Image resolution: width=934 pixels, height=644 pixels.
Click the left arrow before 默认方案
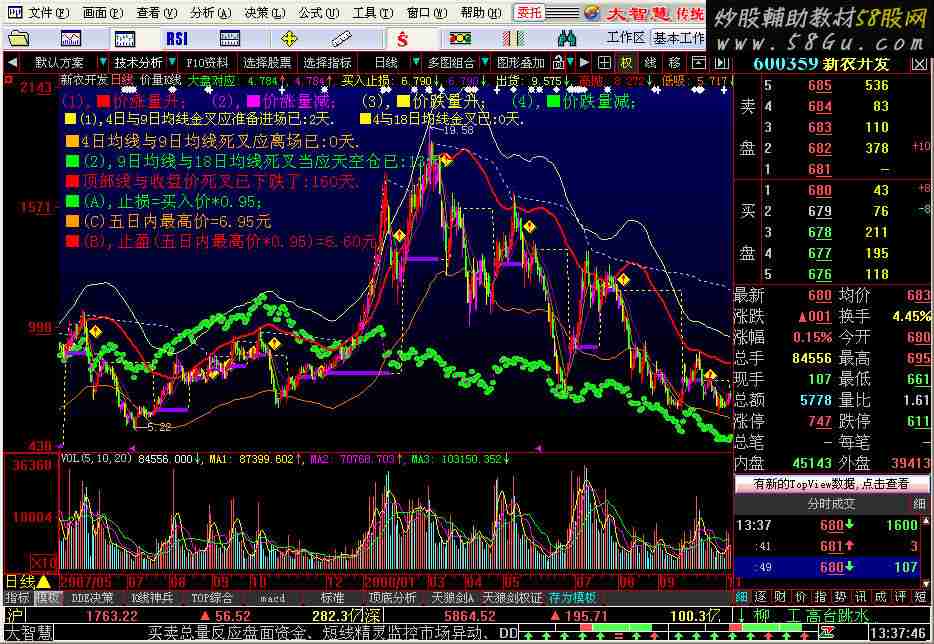12,63
